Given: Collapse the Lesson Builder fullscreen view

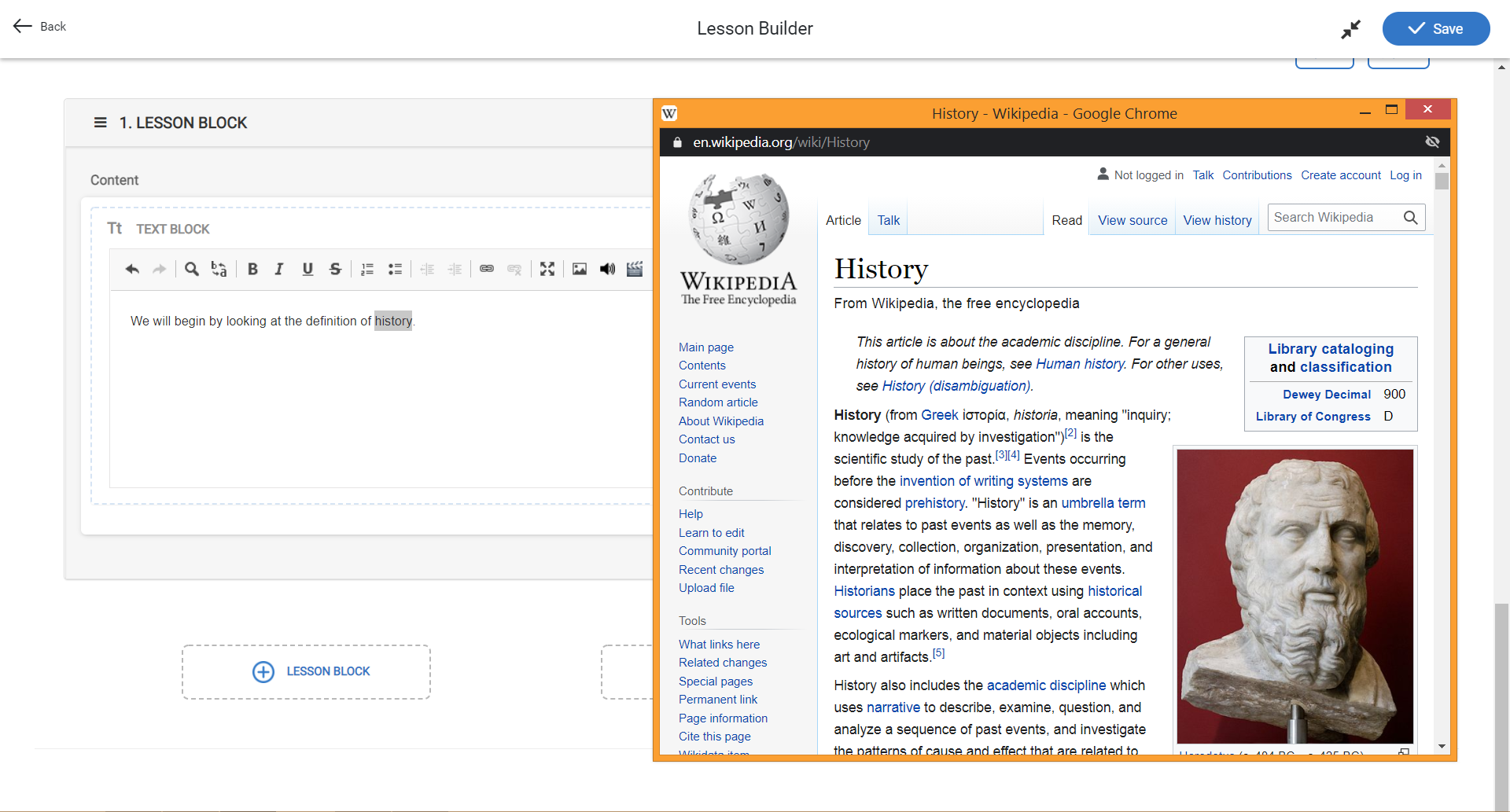Looking at the screenshot, I should pyautogui.click(x=1350, y=30).
